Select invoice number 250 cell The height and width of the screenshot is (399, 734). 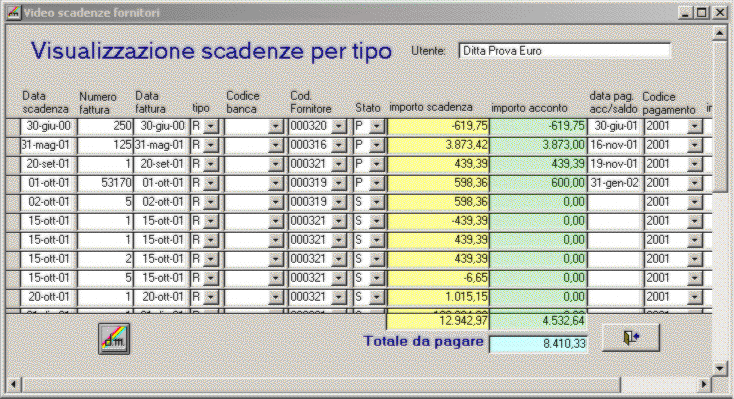(x=105, y=126)
